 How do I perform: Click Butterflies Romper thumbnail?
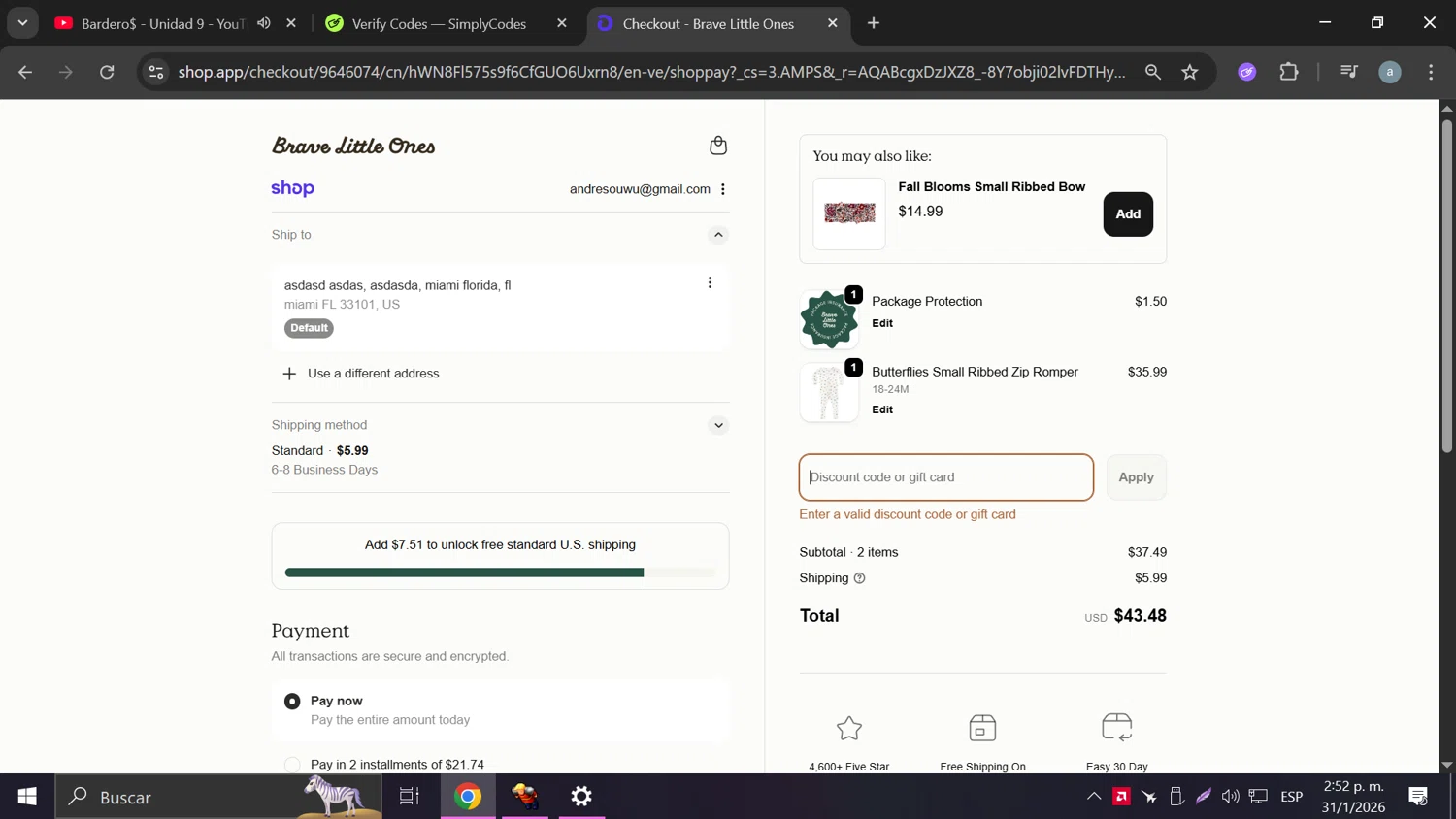pos(829,392)
